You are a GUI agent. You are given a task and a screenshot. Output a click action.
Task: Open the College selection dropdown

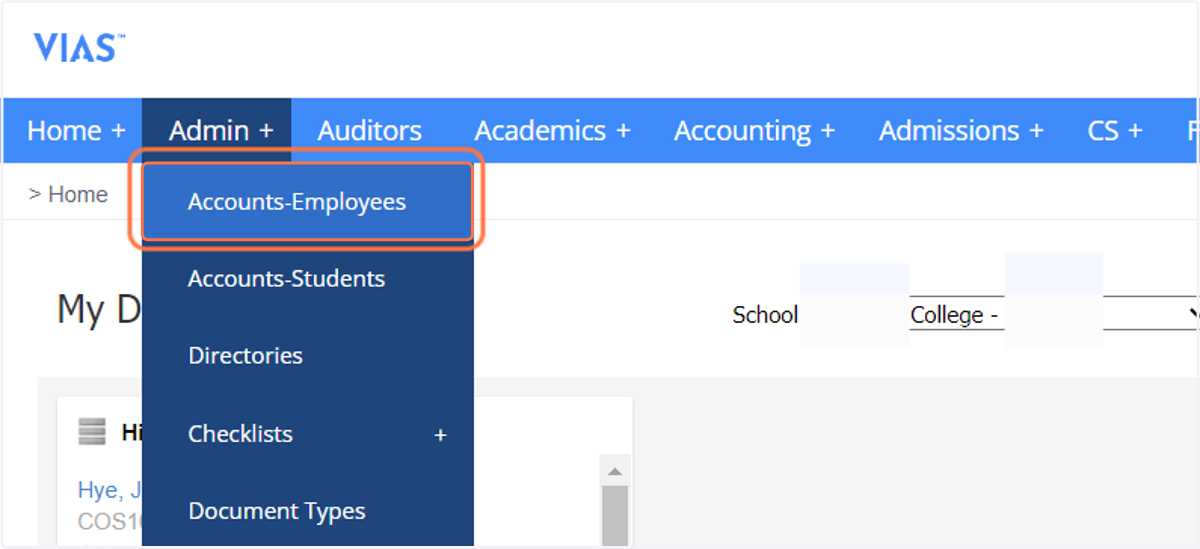[x=1055, y=315]
